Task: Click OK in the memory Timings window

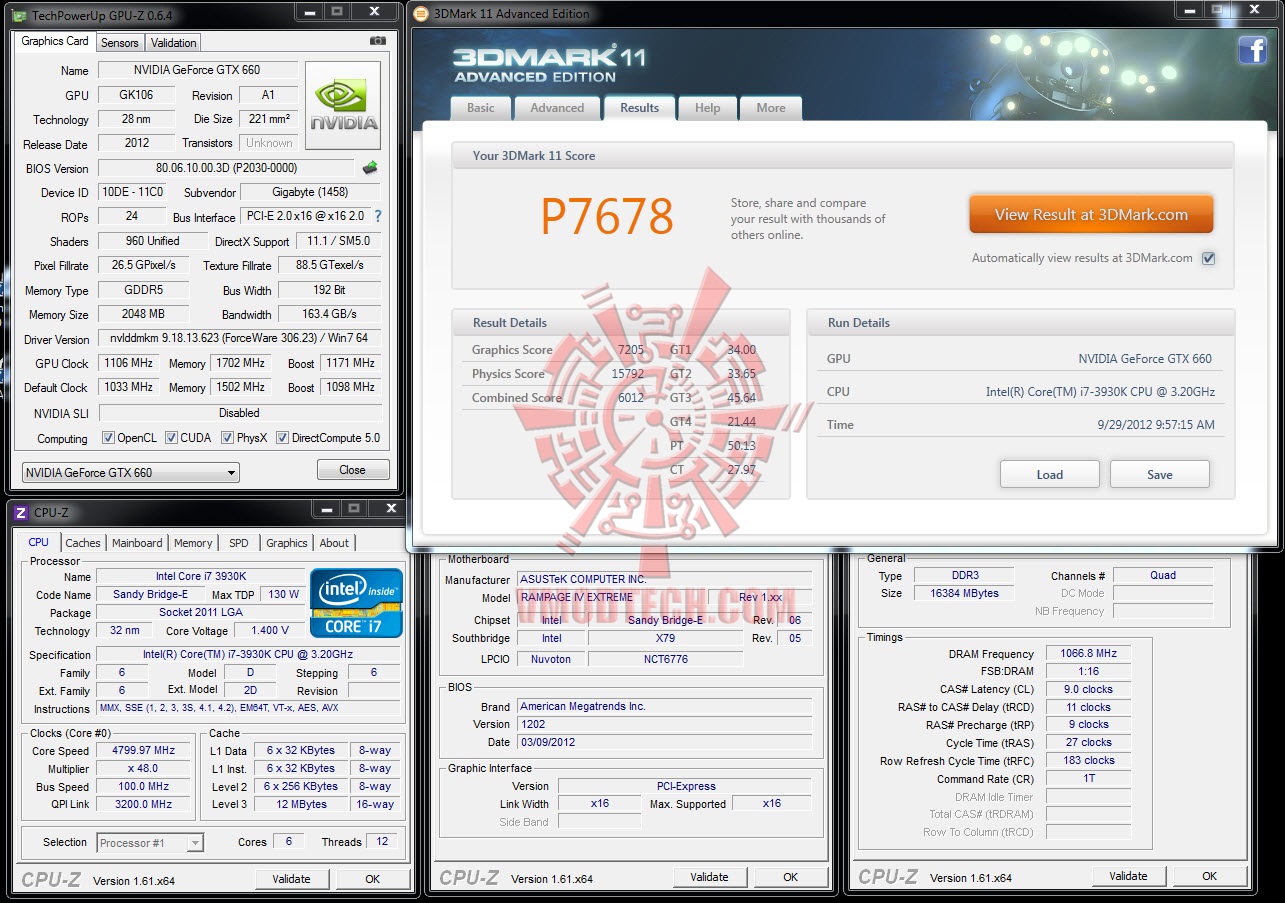Action: 1209,876
